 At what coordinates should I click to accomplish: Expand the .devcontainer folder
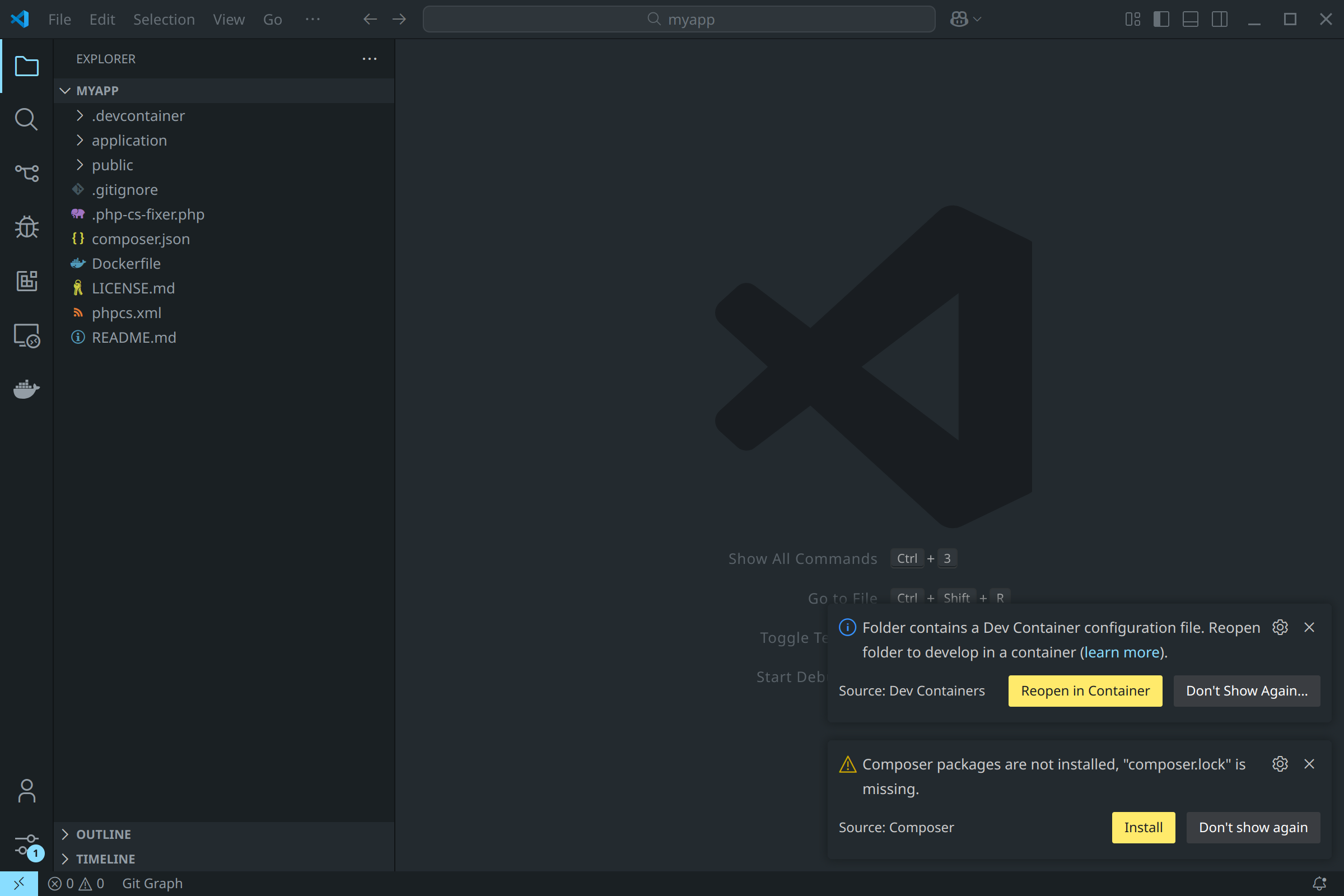(x=138, y=115)
